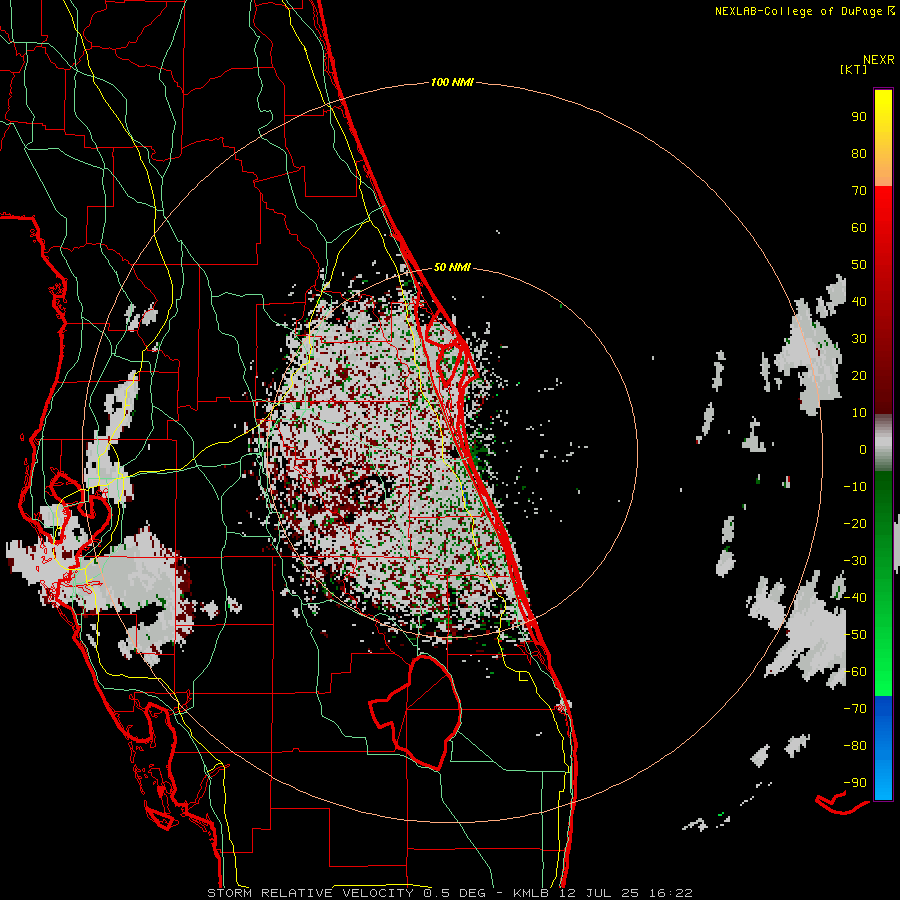Click the 0.5 DEG elevation text in caption
Screen dimensions: 900x900
click(454, 893)
